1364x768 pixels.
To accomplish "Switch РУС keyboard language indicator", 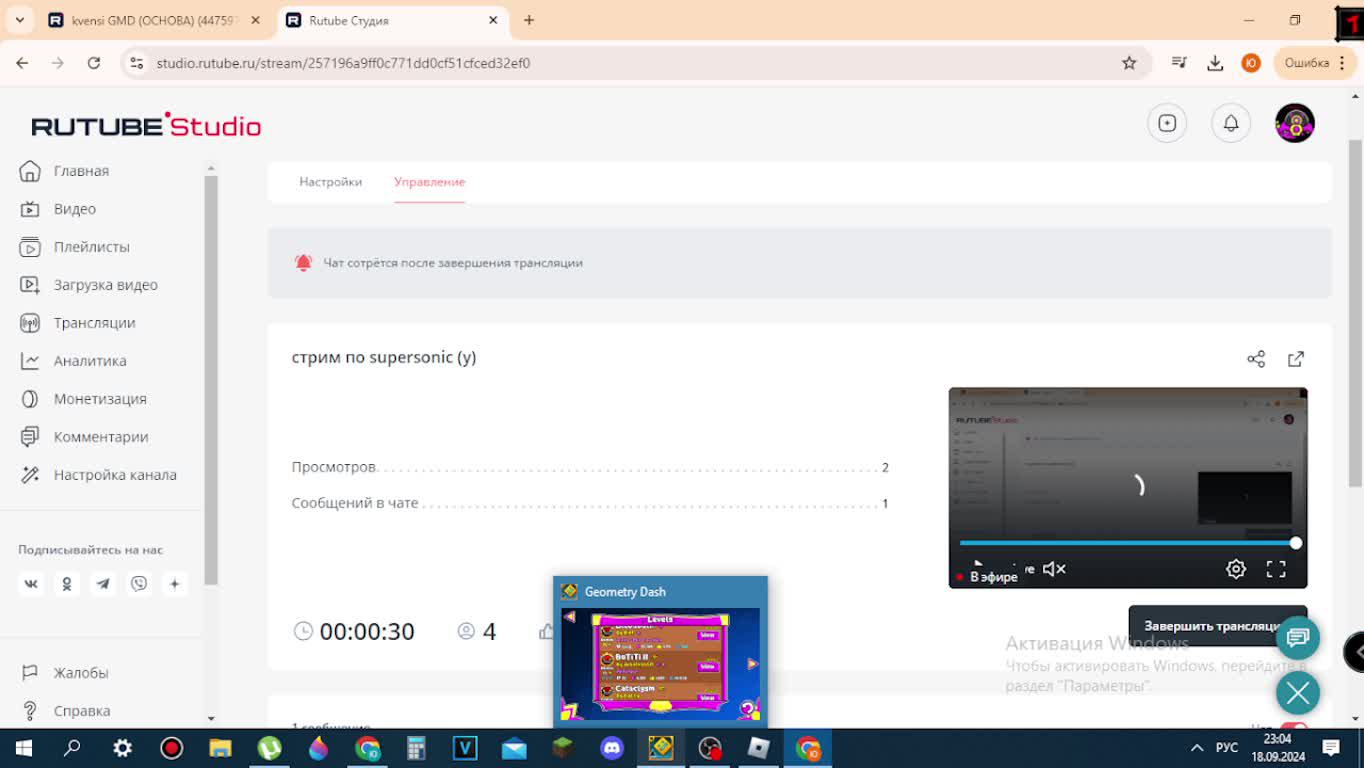I will [x=1227, y=748].
